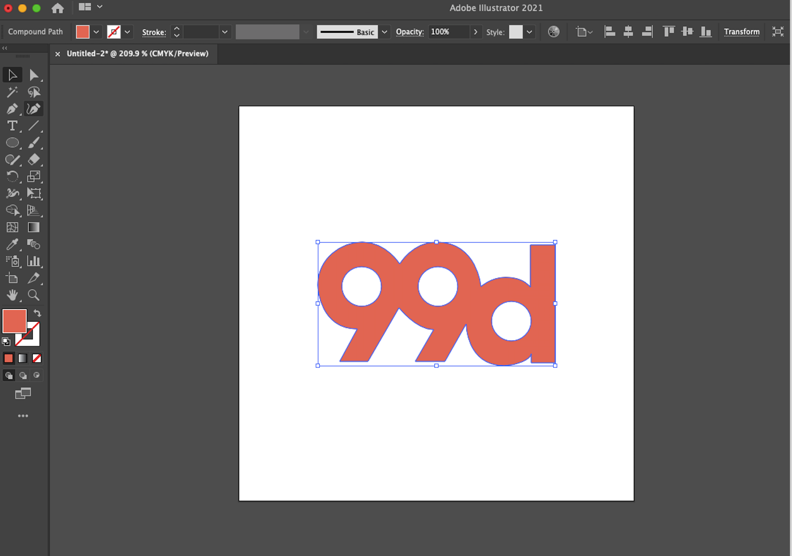Click the Home icon in title bar

click(57, 8)
